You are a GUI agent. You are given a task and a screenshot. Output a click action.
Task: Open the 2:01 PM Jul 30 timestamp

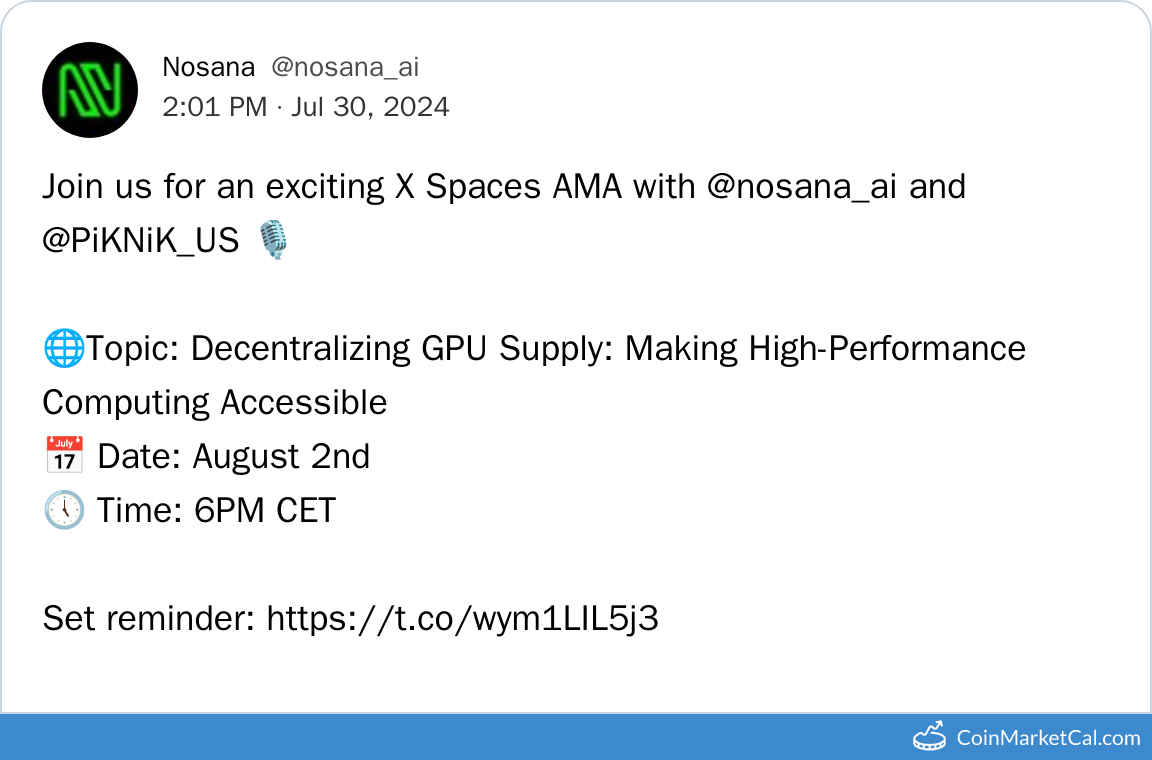[x=305, y=106]
